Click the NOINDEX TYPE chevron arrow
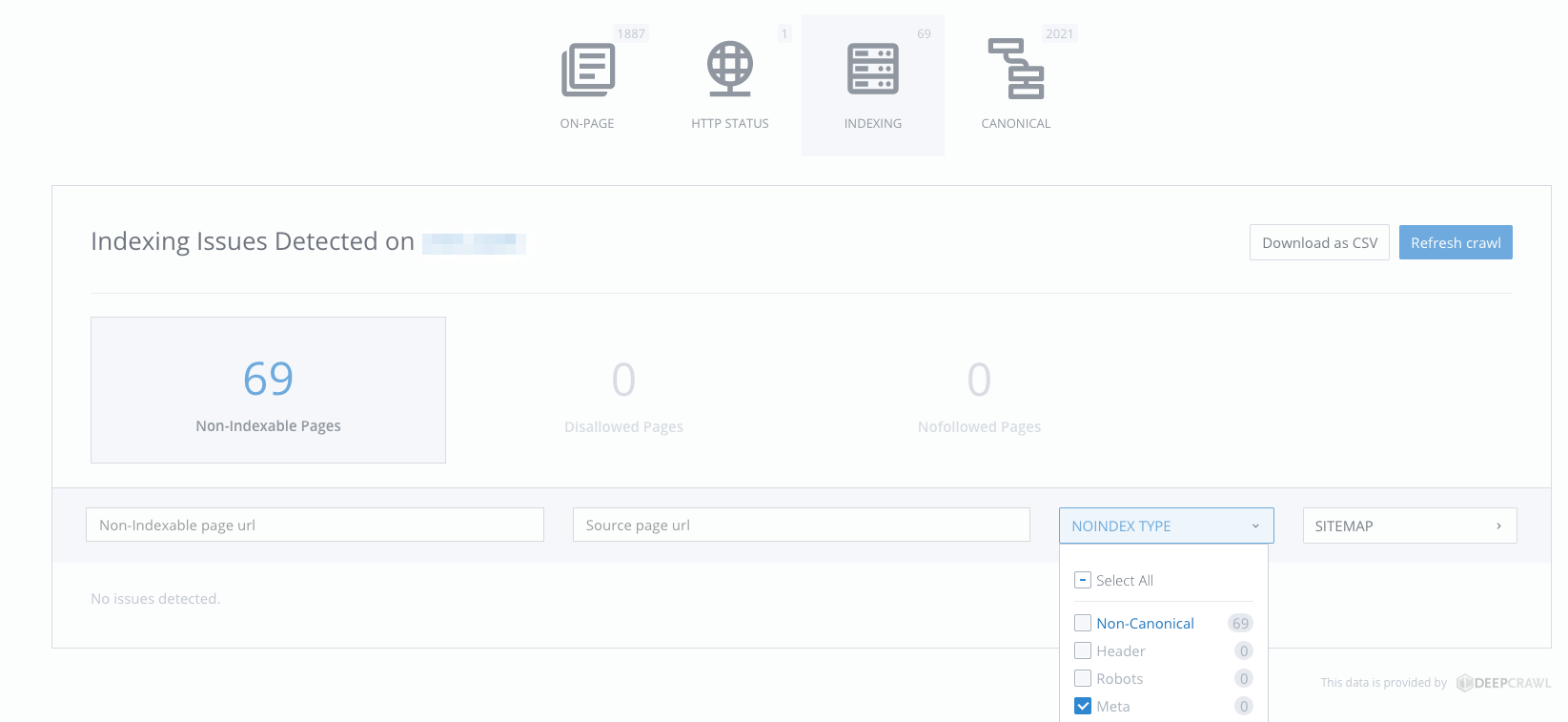1568x722 pixels. (x=1255, y=526)
